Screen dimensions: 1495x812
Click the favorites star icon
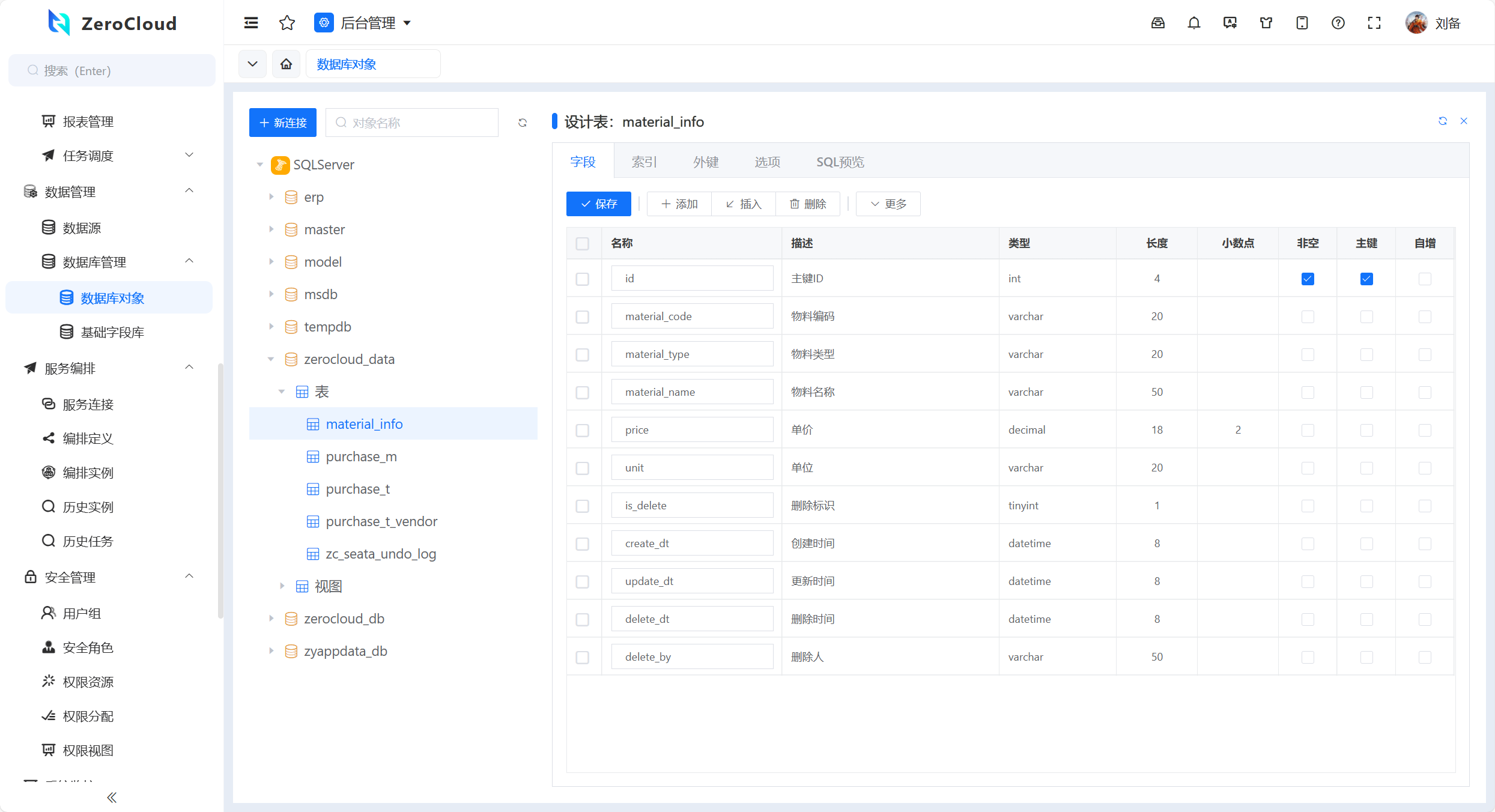[287, 23]
